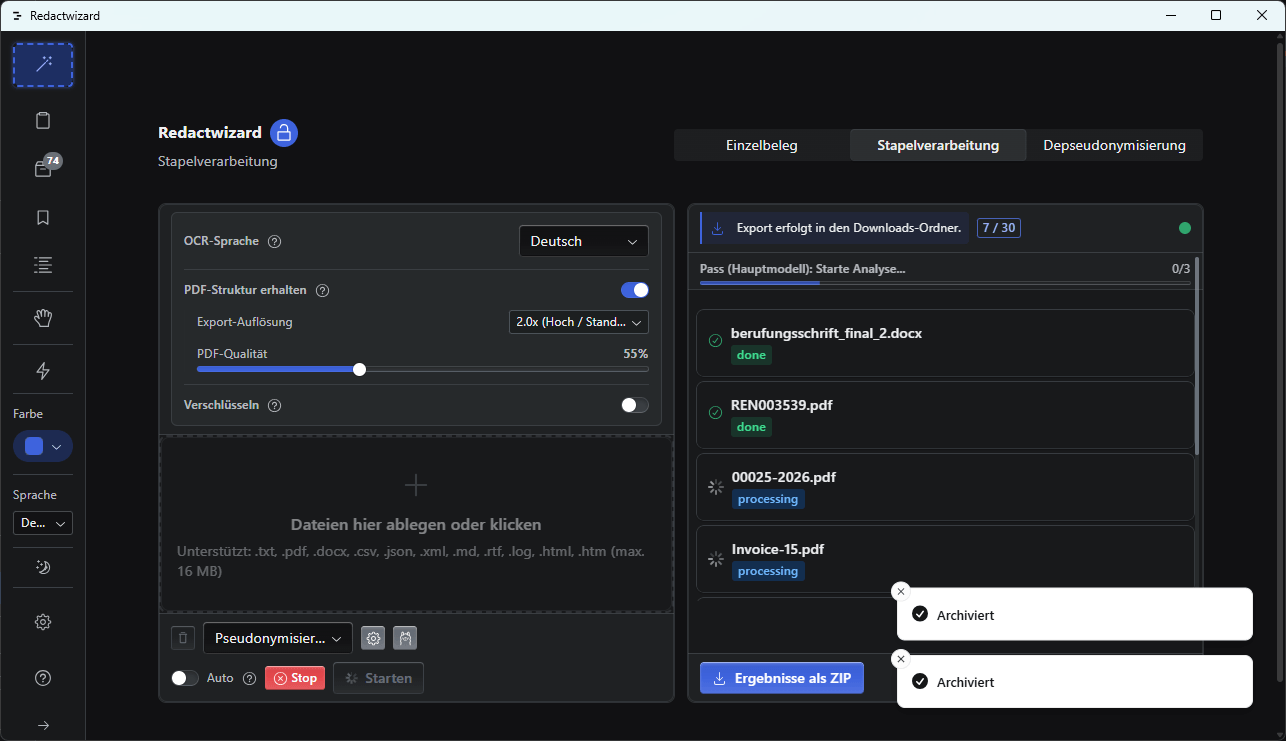Toggle the night mode moon icon
The height and width of the screenshot is (741, 1286).
pos(43,567)
